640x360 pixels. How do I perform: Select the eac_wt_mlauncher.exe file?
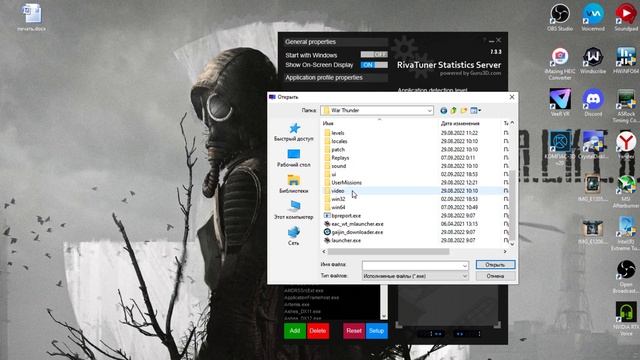(357, 224)
